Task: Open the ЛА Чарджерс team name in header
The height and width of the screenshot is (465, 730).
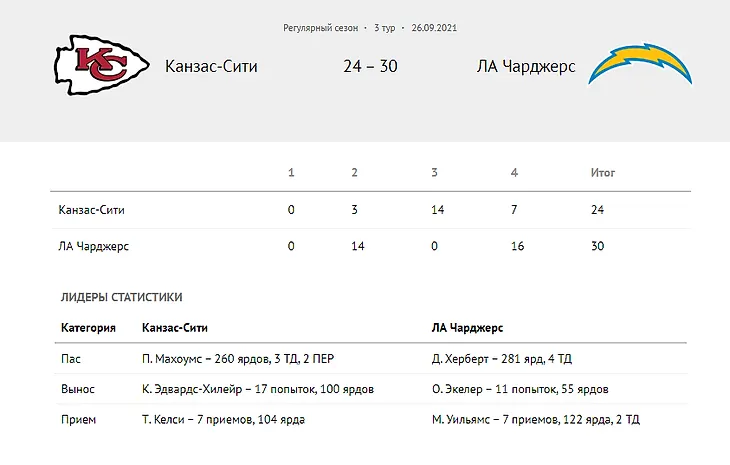Action: click(x=526, y=67)
